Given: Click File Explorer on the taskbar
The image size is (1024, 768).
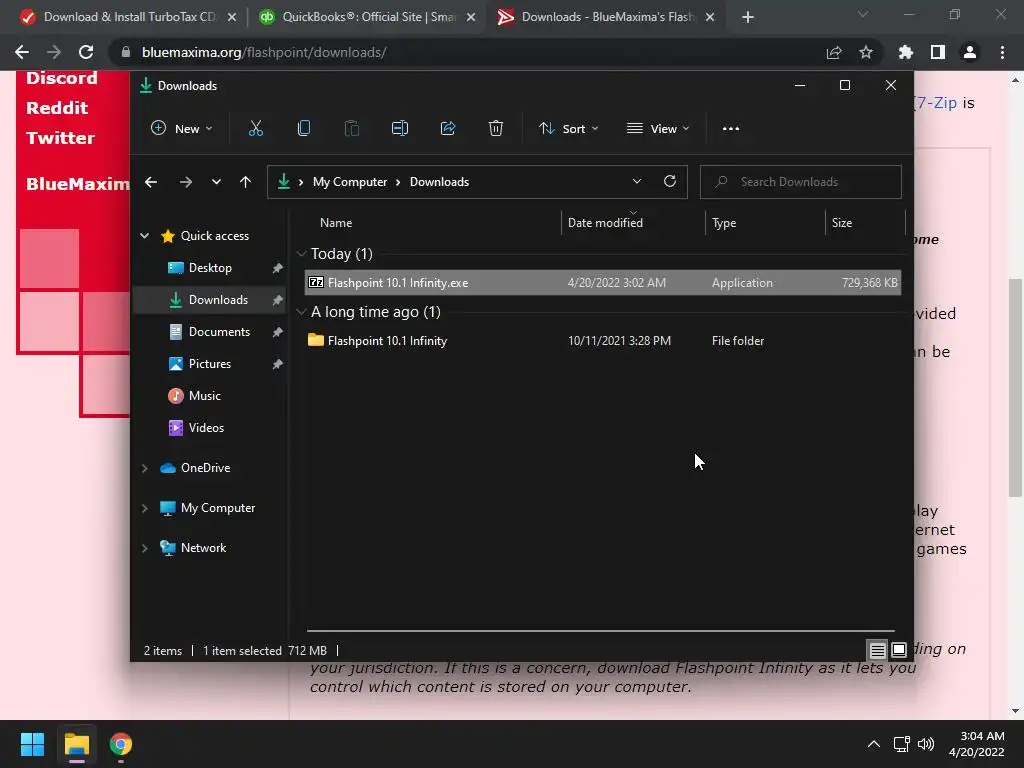Looking at the screenshot, I should pyautogui.click(x=76, y=744).
